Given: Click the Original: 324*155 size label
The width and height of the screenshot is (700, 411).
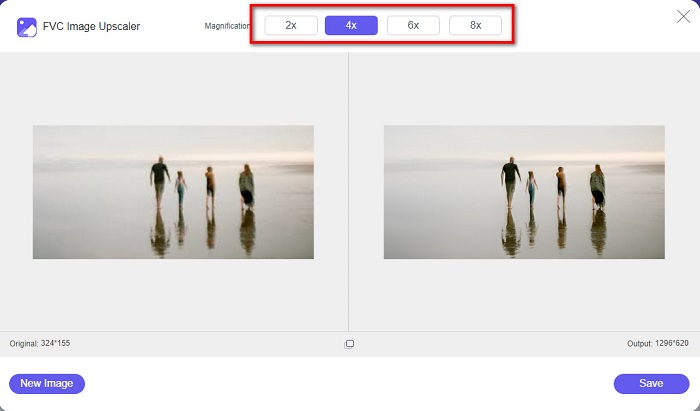Looking at the screenshot, I should 40,344.
